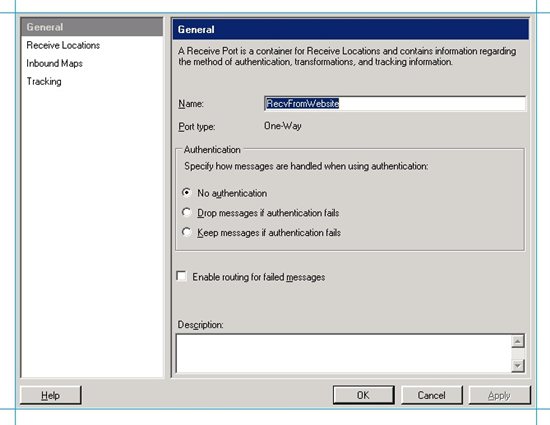This screenshot has width=550, height=425.
Task: Click the Cancel button
Action: [431, 395]
